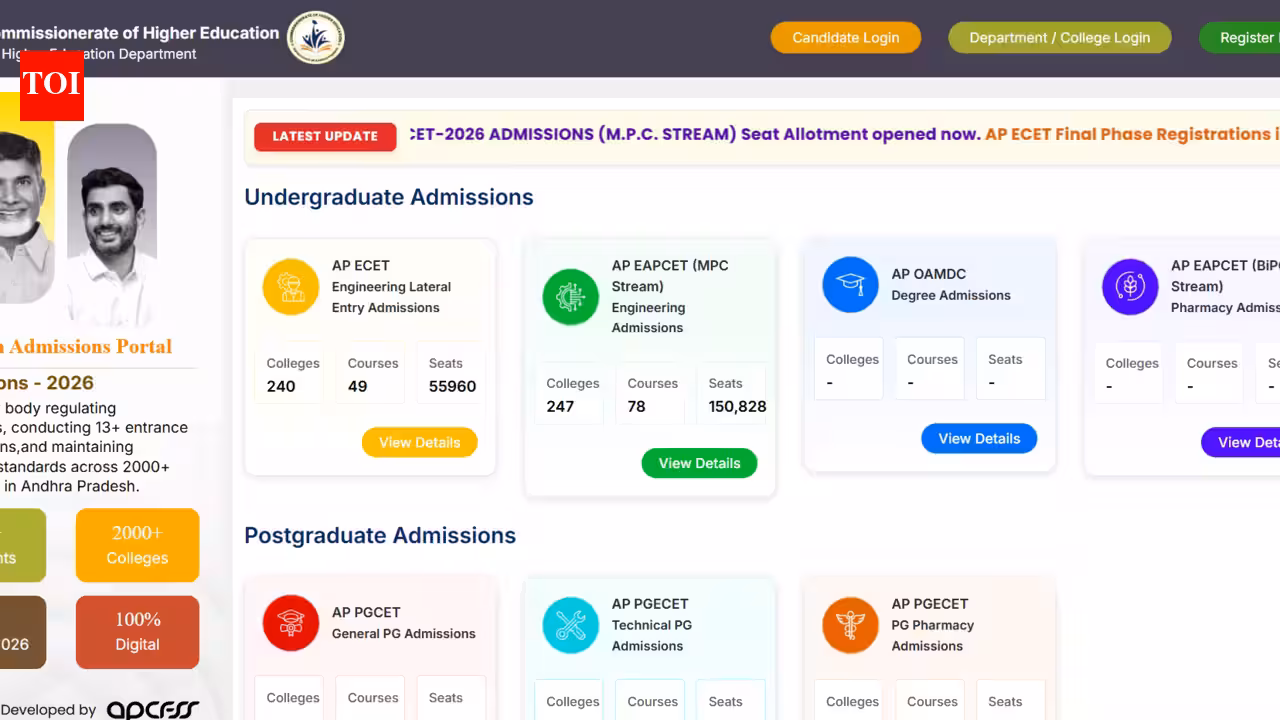Screen dimensions: 1280x720
Task: Click the AP PGCET Courses stat box
Action: click(371, 698)
